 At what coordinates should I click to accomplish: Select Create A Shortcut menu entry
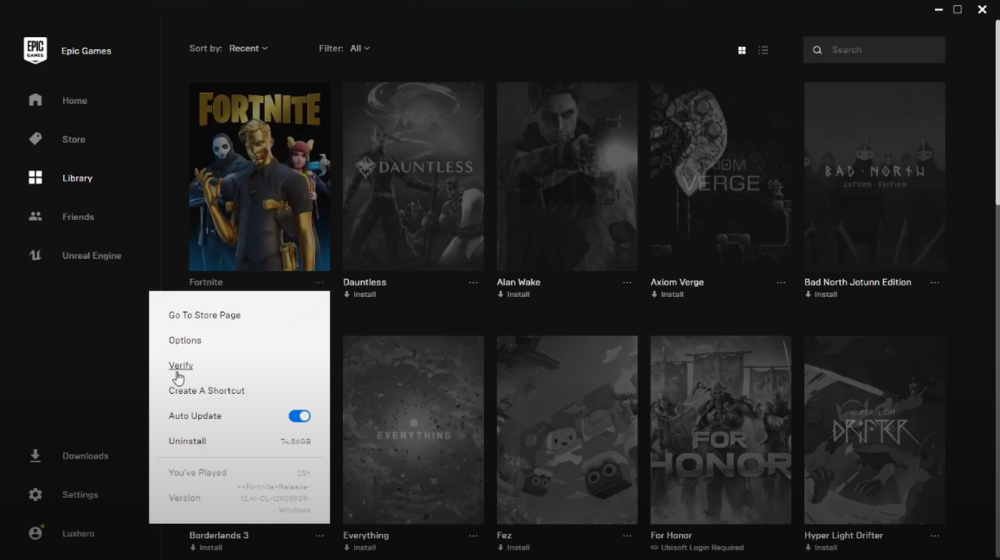[x=206, y=391]
